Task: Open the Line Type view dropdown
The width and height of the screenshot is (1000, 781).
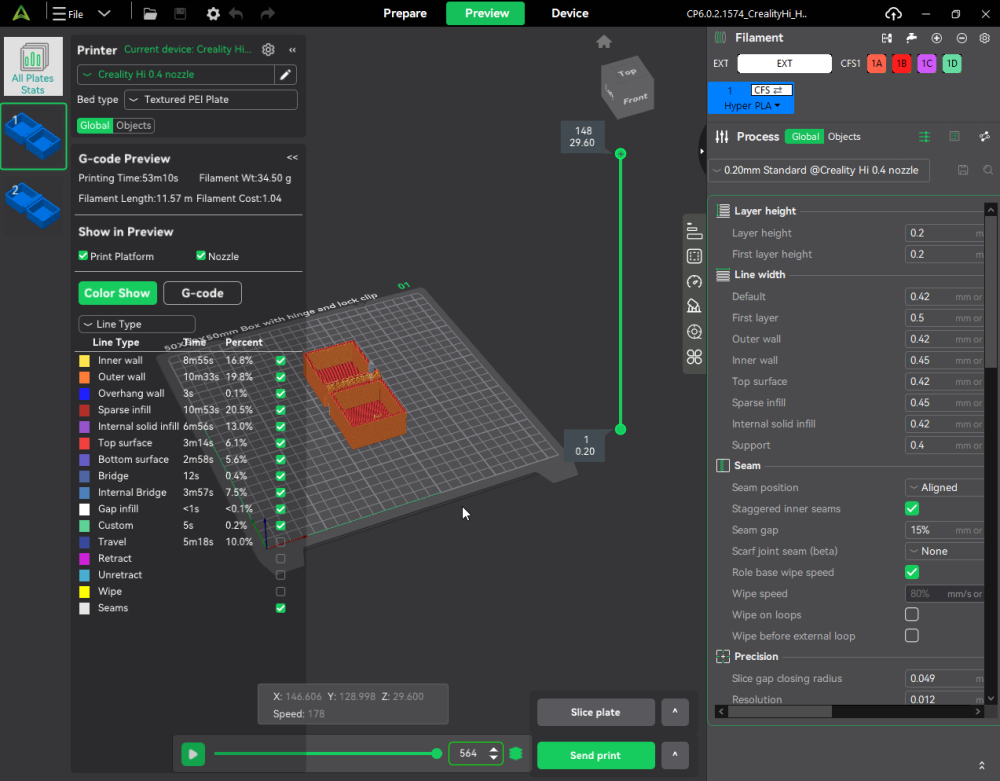Action: coord(136,324)
